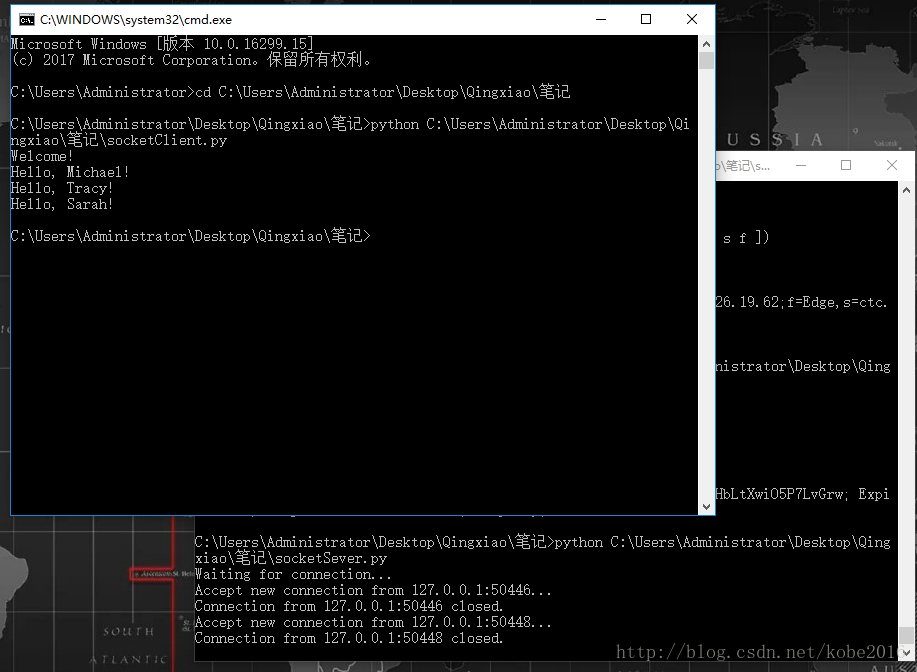This screenshot has width=917, height=672.
Task: Click 'Accept new connection from 127.0.0.1:50446...' line
Action: pos(373,590)
